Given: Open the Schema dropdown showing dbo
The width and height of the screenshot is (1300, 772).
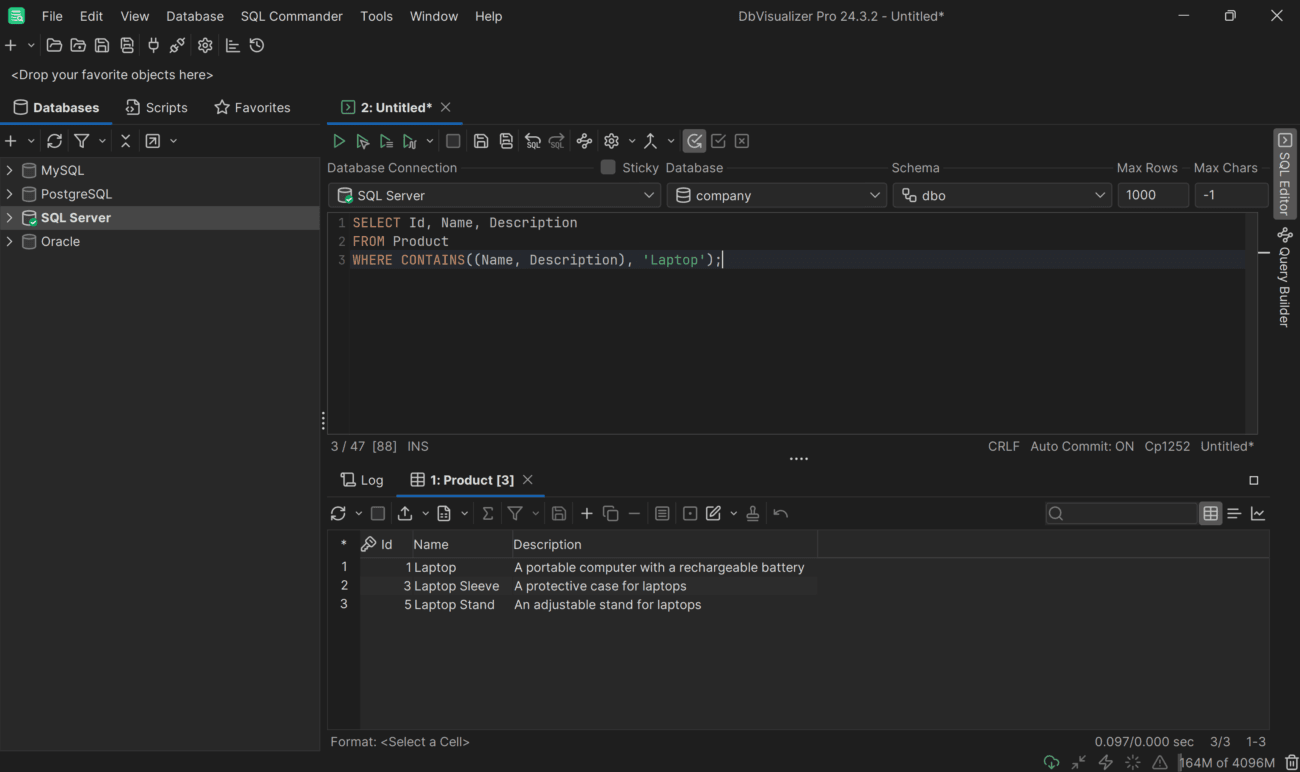Looking at the screenshot, I should click(x=1002, y=195).
